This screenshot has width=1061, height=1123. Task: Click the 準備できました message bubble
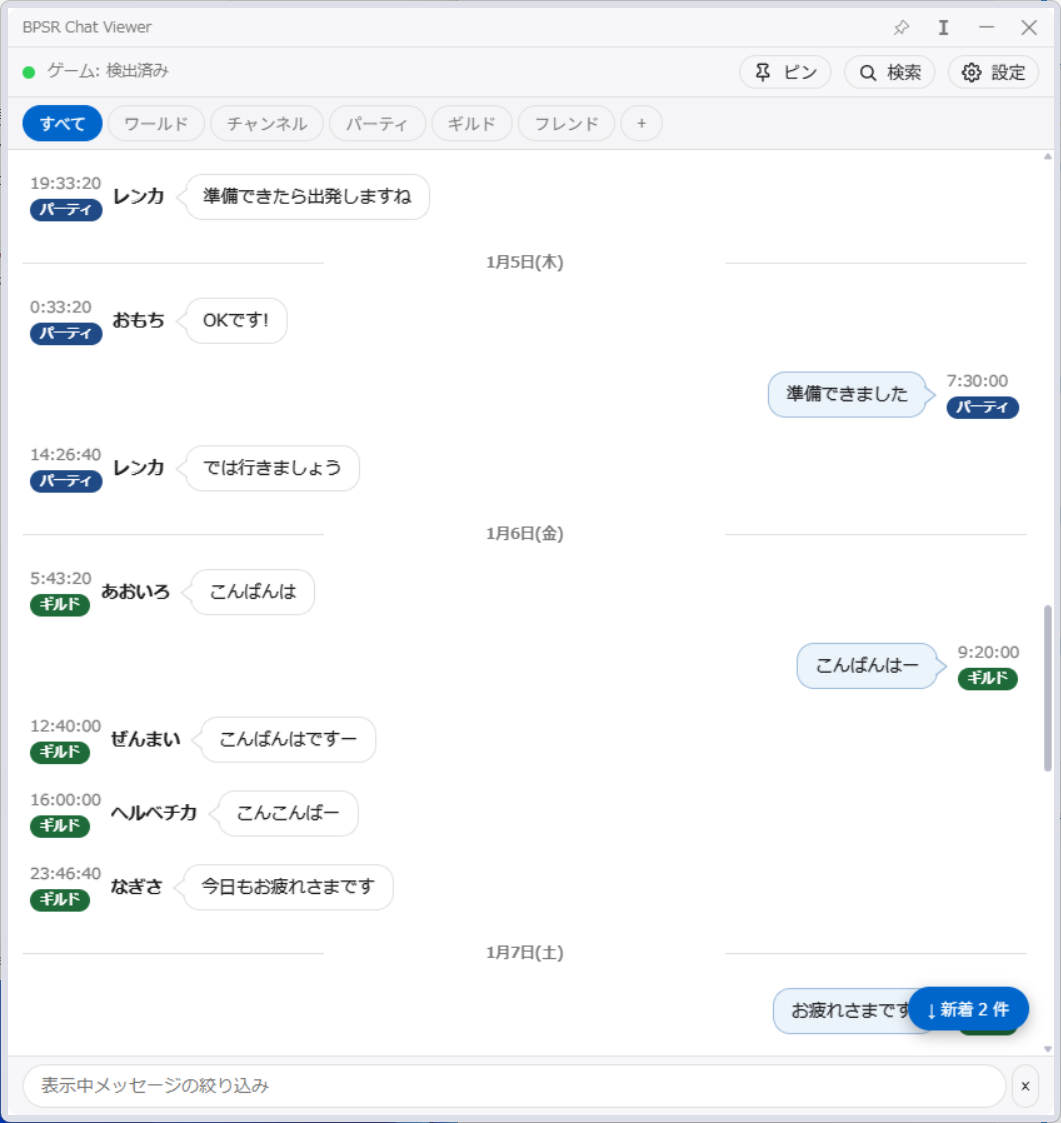coord(847,394)
